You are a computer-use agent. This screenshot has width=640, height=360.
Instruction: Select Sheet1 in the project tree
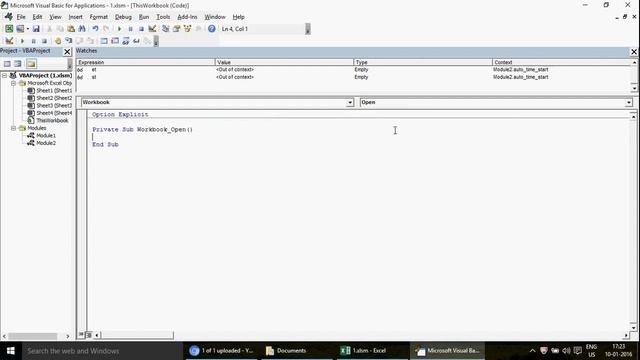(x=49, y=91)
